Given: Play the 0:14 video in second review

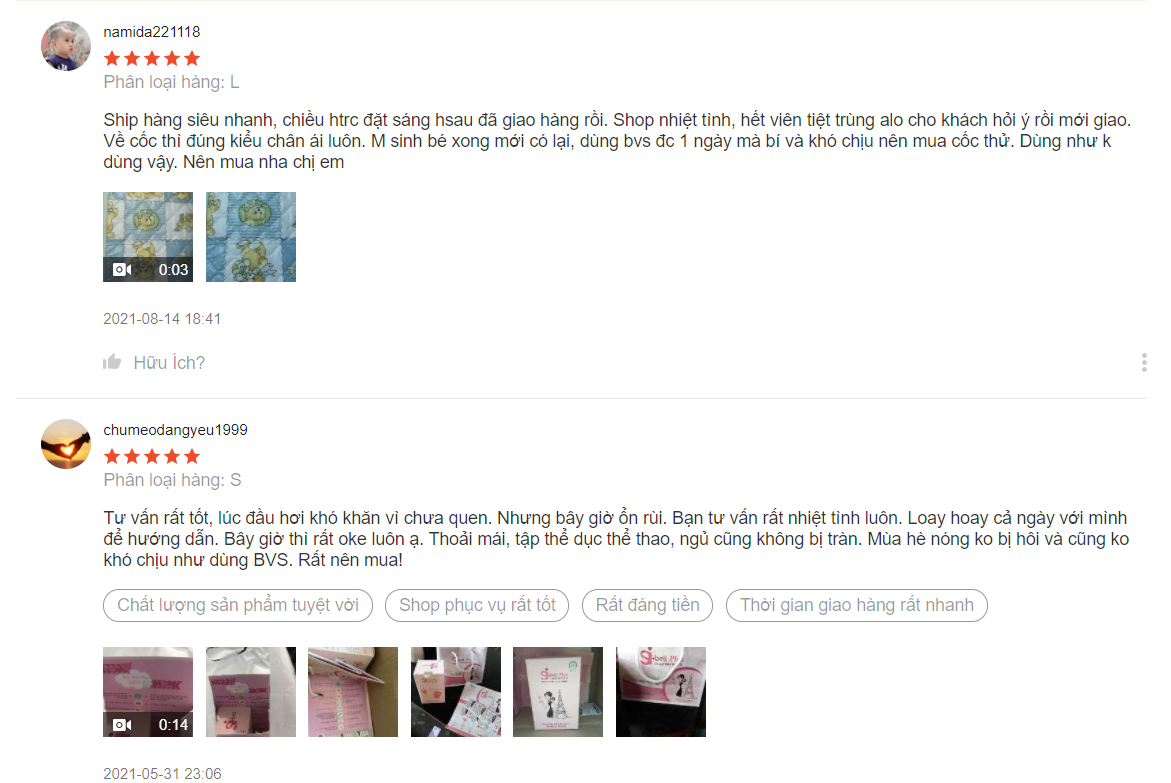Looking at the screenshot, I should tap(148, 692).
